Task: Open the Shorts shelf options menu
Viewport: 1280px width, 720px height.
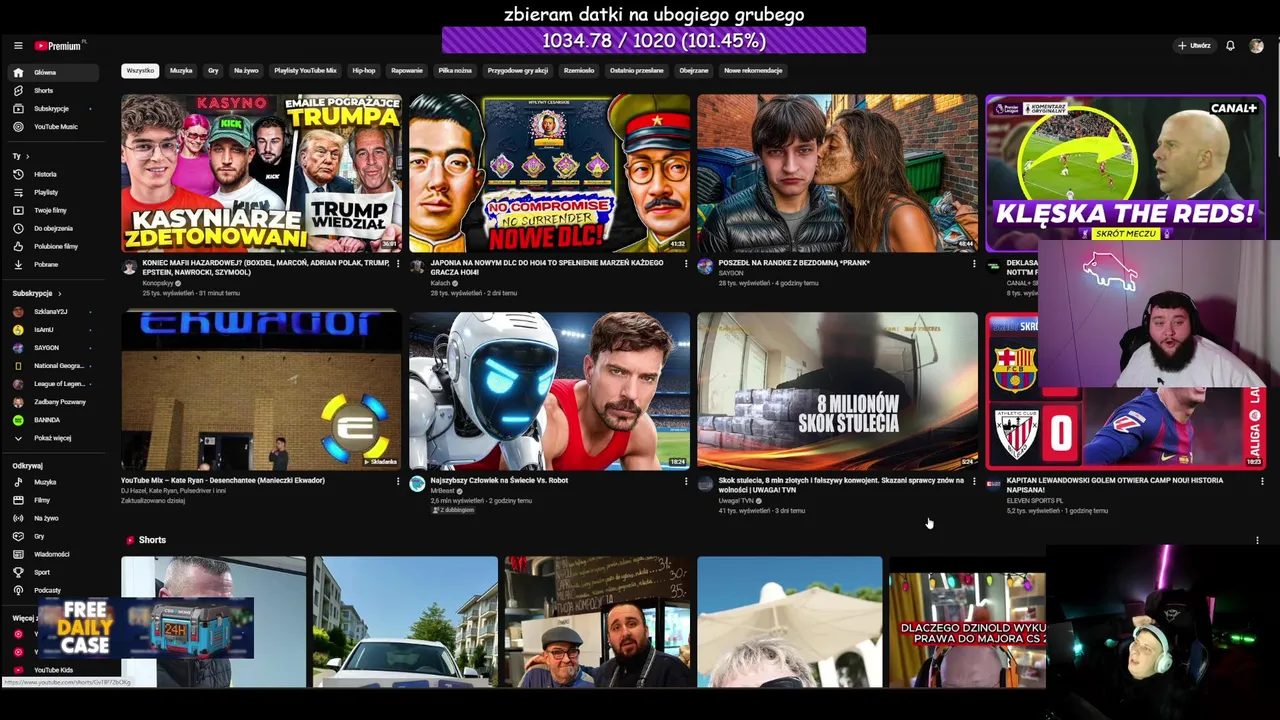Action: point(1257,541)
